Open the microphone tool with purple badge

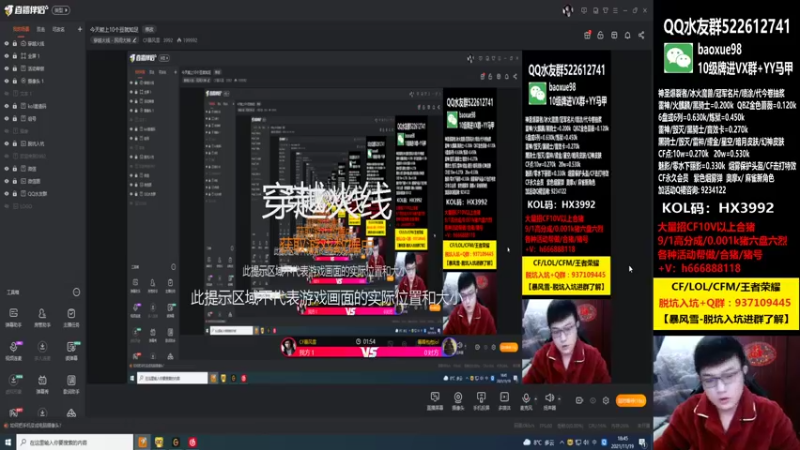point(14,351)
